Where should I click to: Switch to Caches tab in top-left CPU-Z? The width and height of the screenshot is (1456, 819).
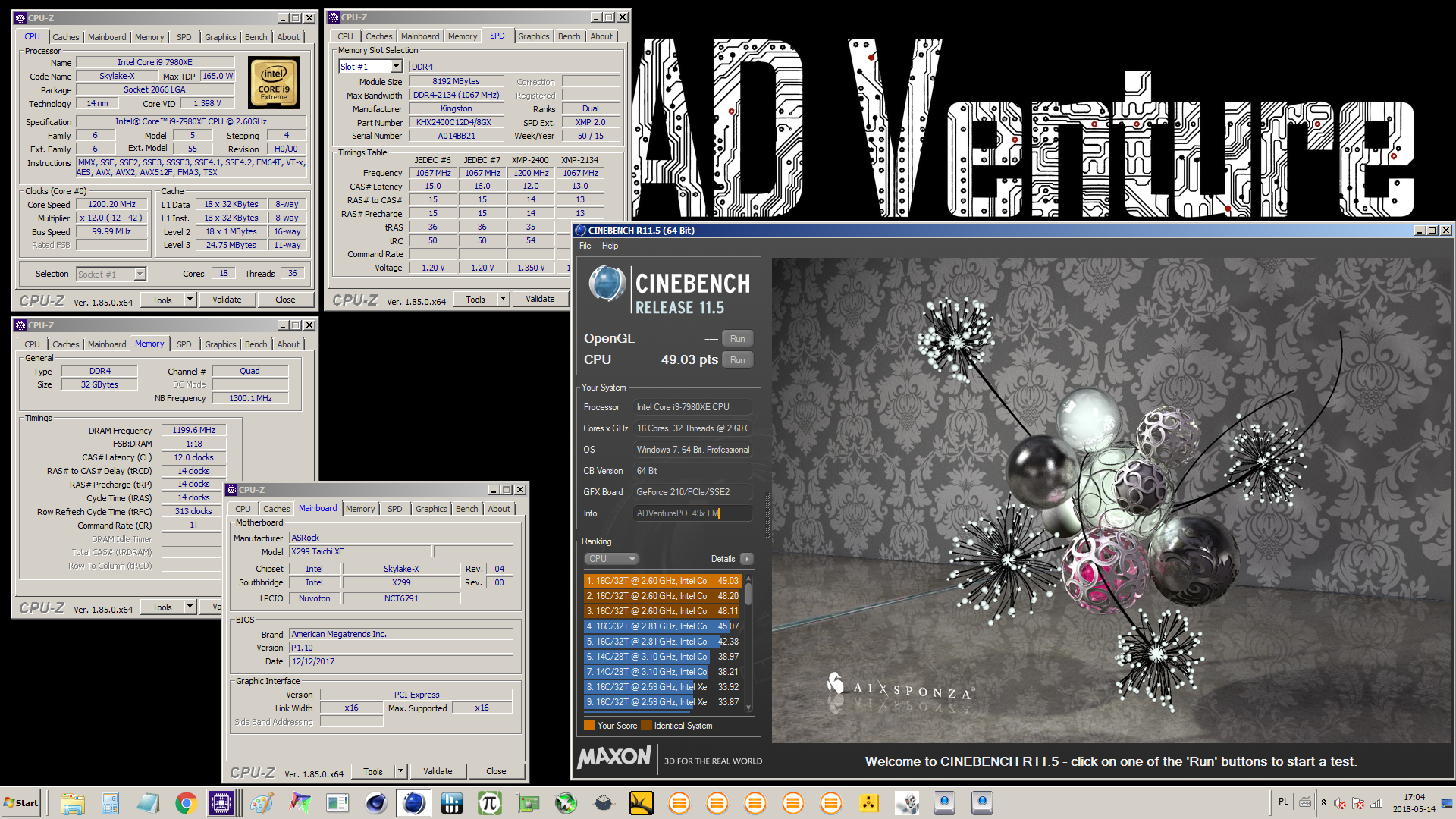[x=65, y=37]
